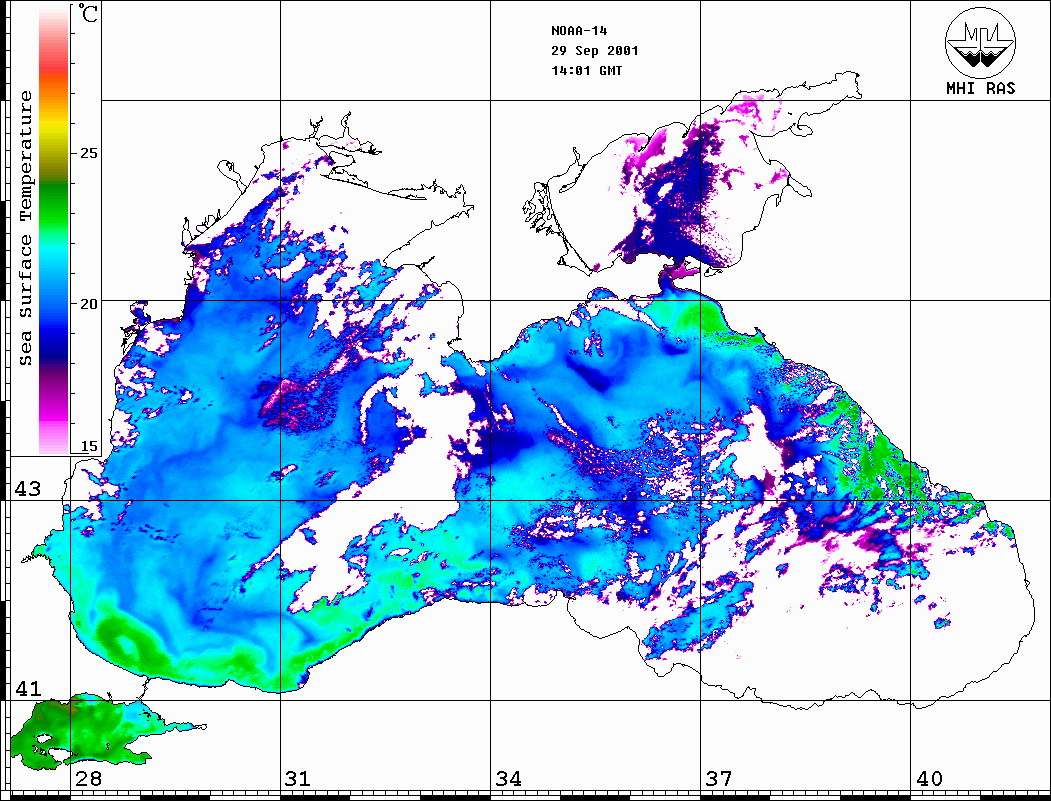Click the 'Sea Surface Temperature' vertical label
The height and width of the screenshot is (801, 1051).
click(25, 228)
